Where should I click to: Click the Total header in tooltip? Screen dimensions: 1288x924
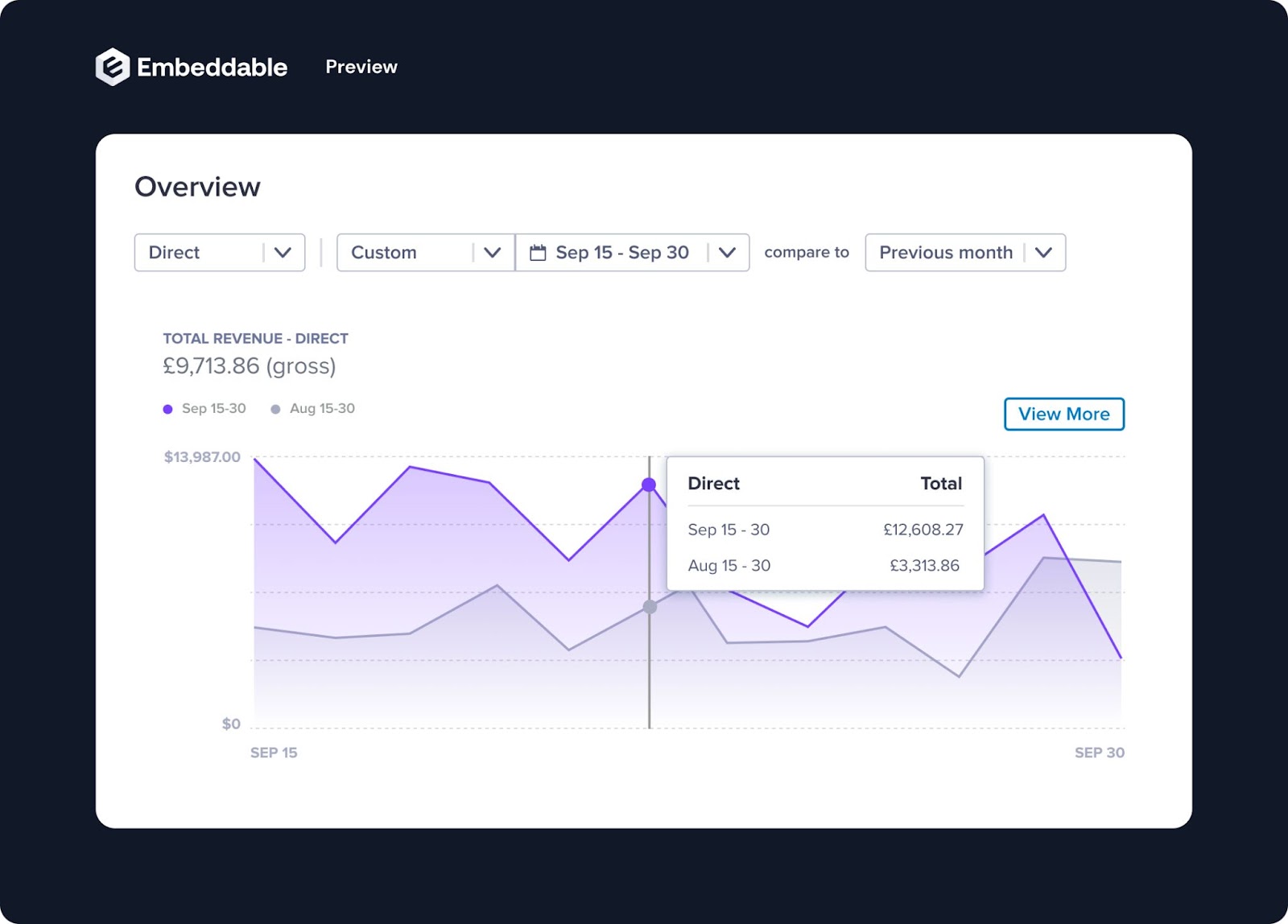pos(941,484)
